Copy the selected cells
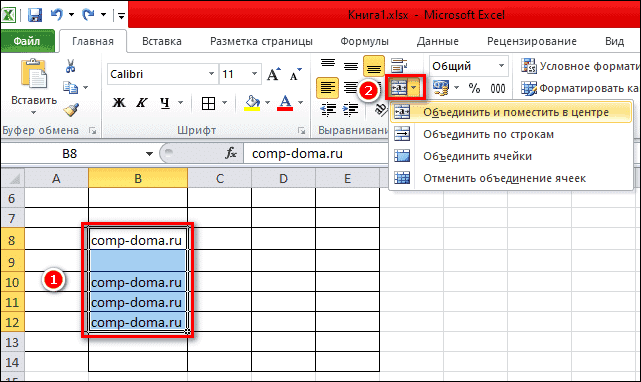This screenshot has height=382, width=641. click(70, 87)
